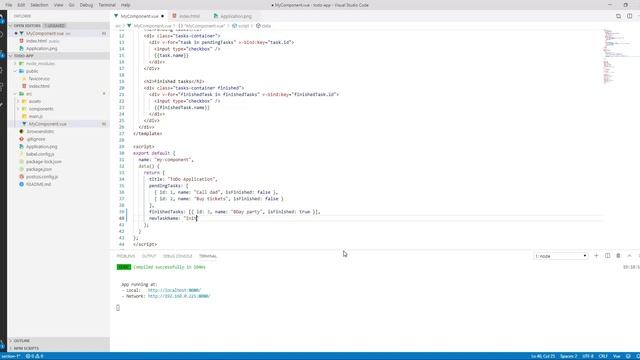Split the terminal with split icon
The image size is (640, 360).
[x=607, y=256]
